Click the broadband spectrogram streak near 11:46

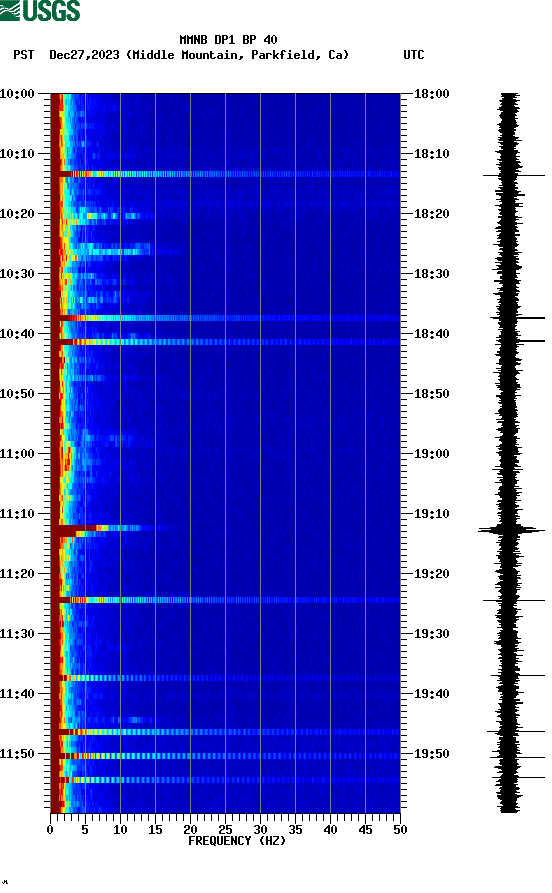(x=225, y=731)
